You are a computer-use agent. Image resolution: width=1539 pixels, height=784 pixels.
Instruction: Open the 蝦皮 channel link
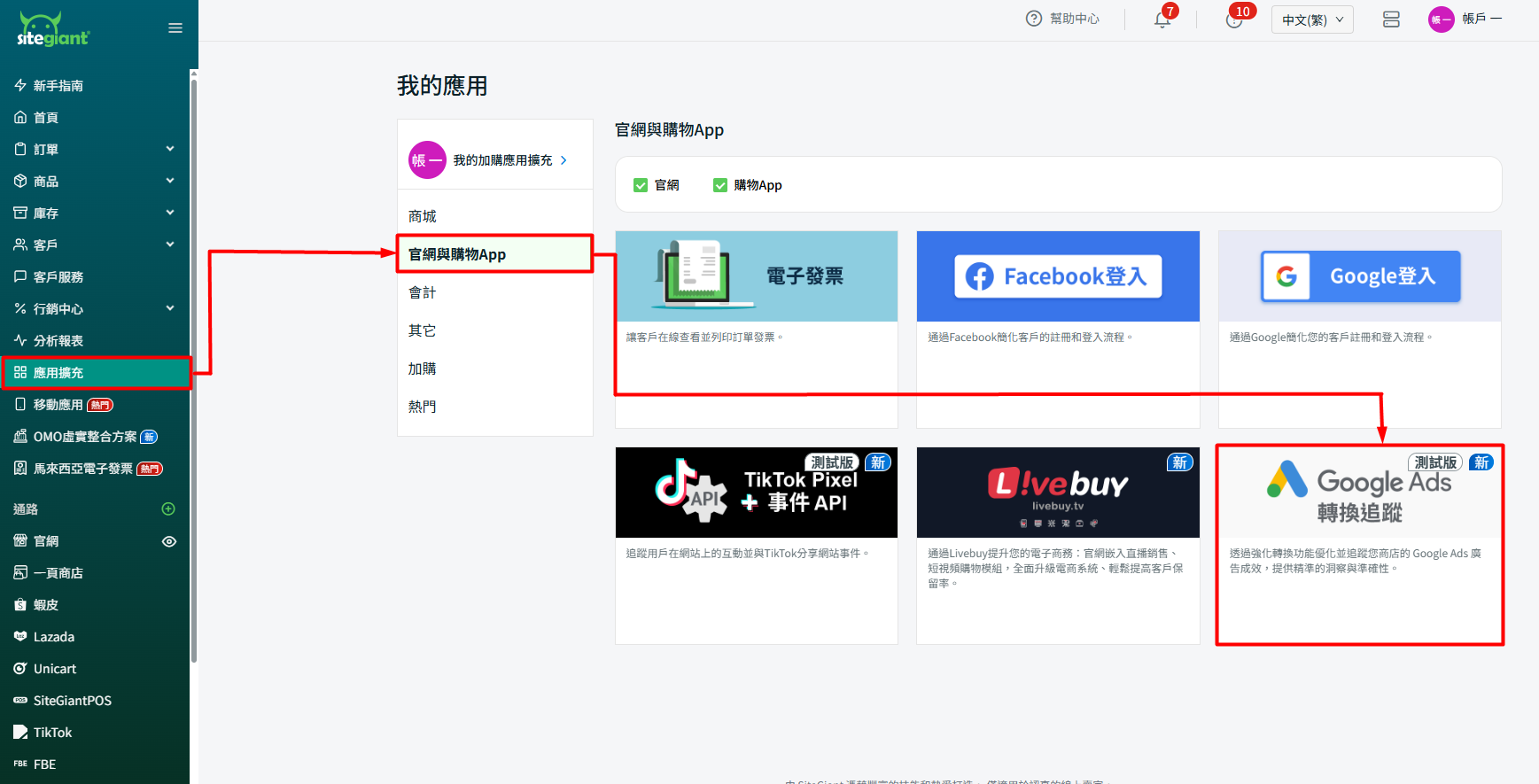[x=46, y=605]
